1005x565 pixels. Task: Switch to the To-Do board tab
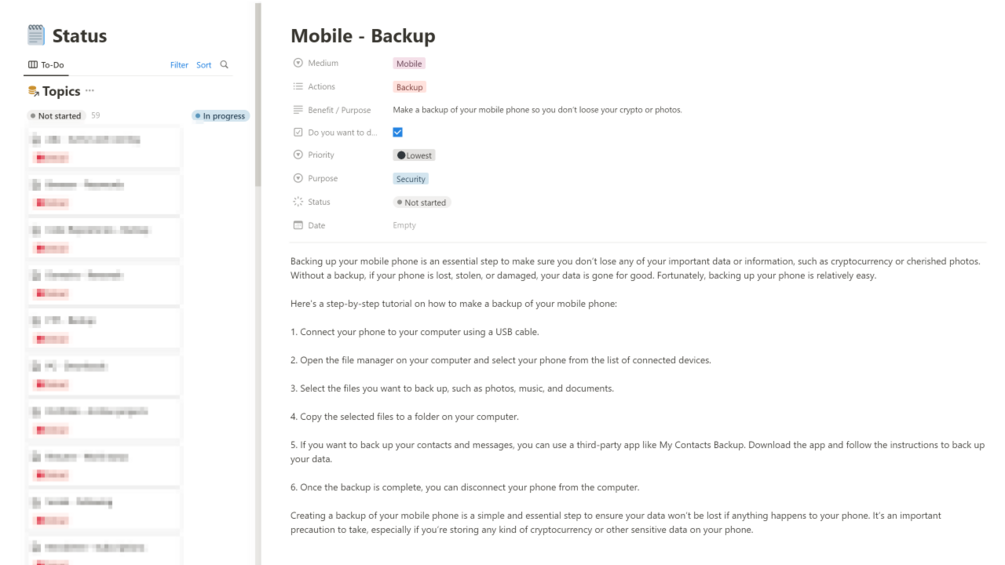46,65
